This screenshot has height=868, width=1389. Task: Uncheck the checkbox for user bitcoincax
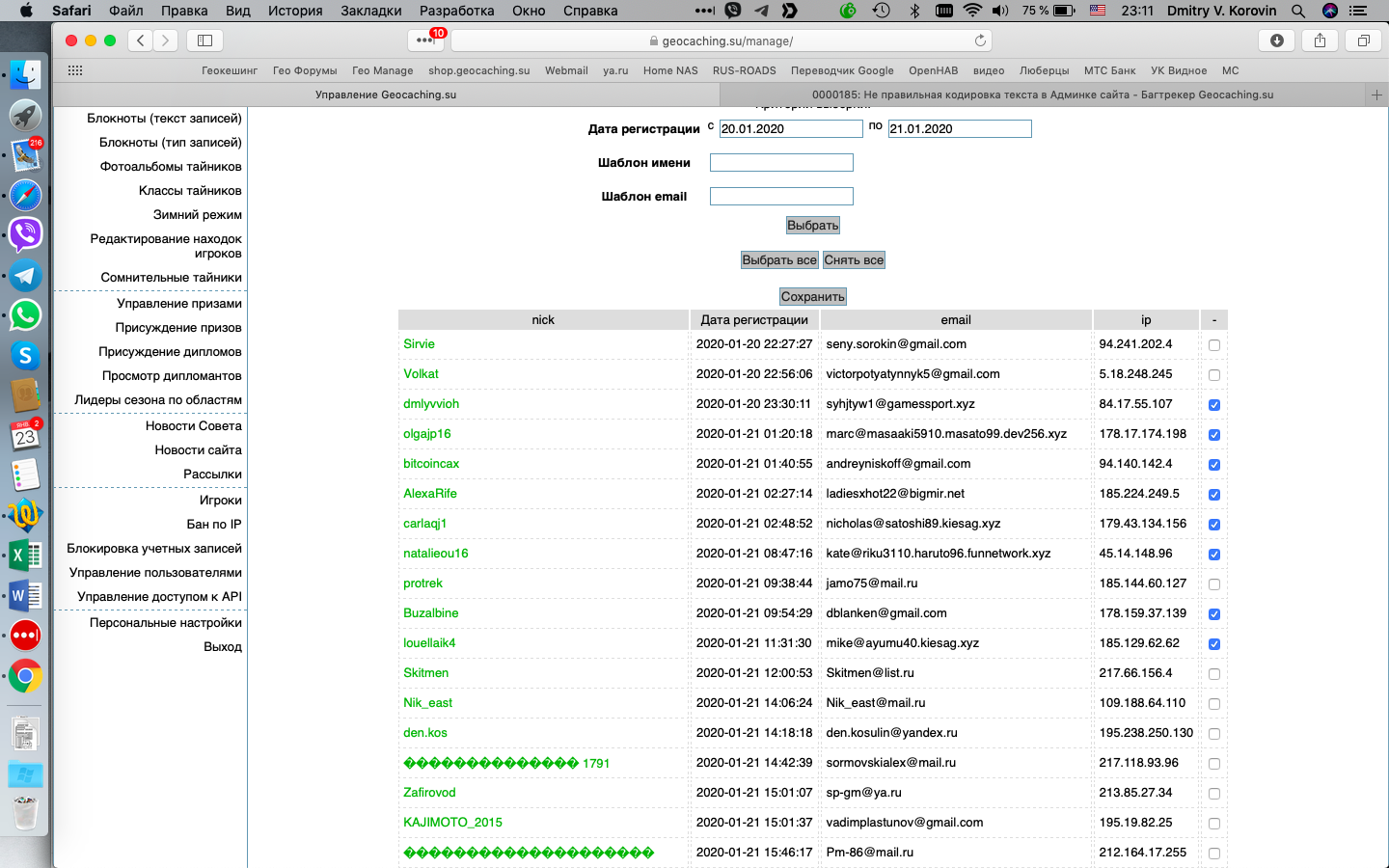tap(1213, 465)
